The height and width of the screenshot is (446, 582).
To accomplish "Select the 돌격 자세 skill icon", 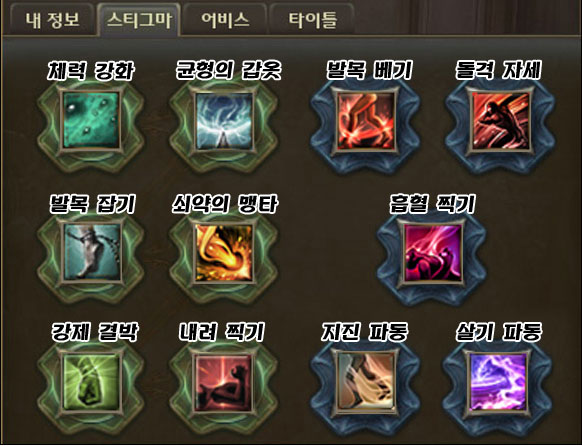I will pyautogui.click(x=500, y=121).
